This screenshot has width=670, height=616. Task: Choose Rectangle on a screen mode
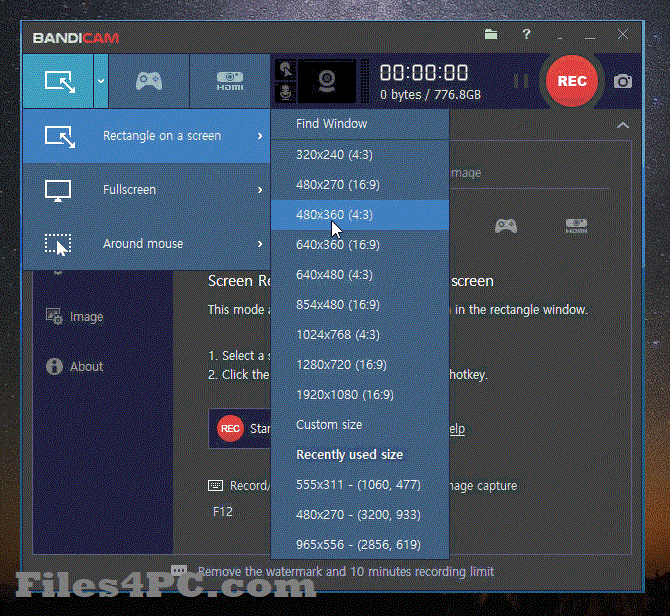coord(147,136)
